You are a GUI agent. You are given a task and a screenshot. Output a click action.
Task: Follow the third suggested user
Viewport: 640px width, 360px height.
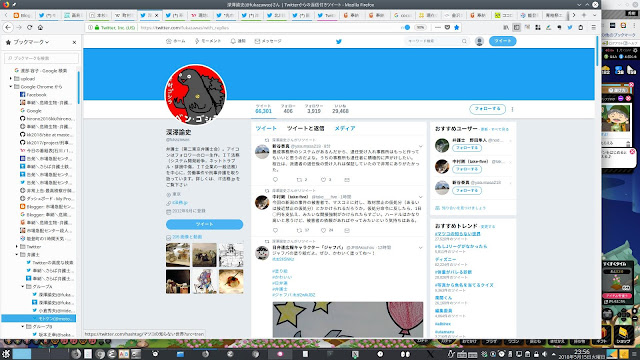click(467, 191)
